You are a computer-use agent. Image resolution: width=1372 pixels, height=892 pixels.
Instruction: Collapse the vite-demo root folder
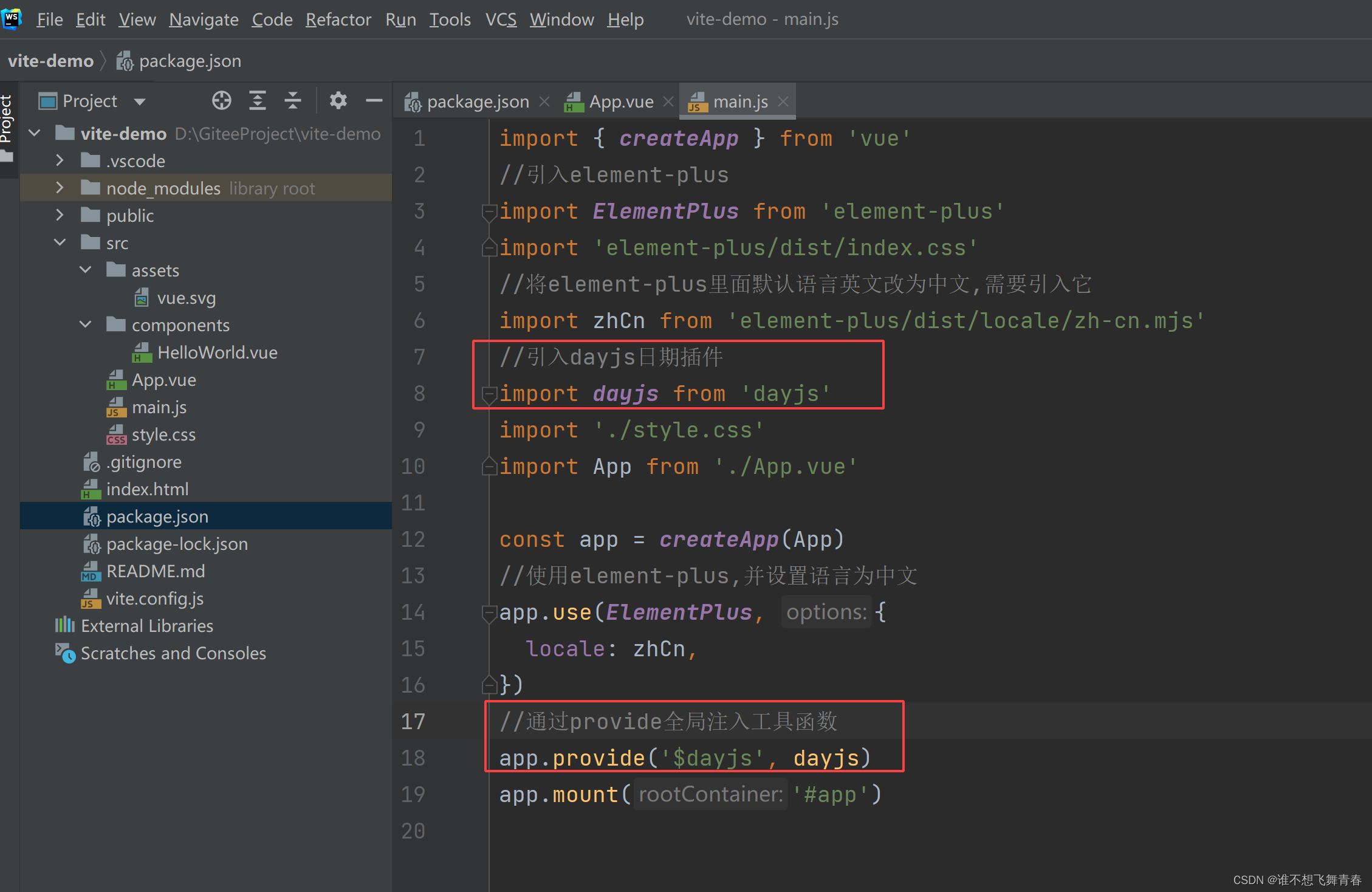click(35, 133)
